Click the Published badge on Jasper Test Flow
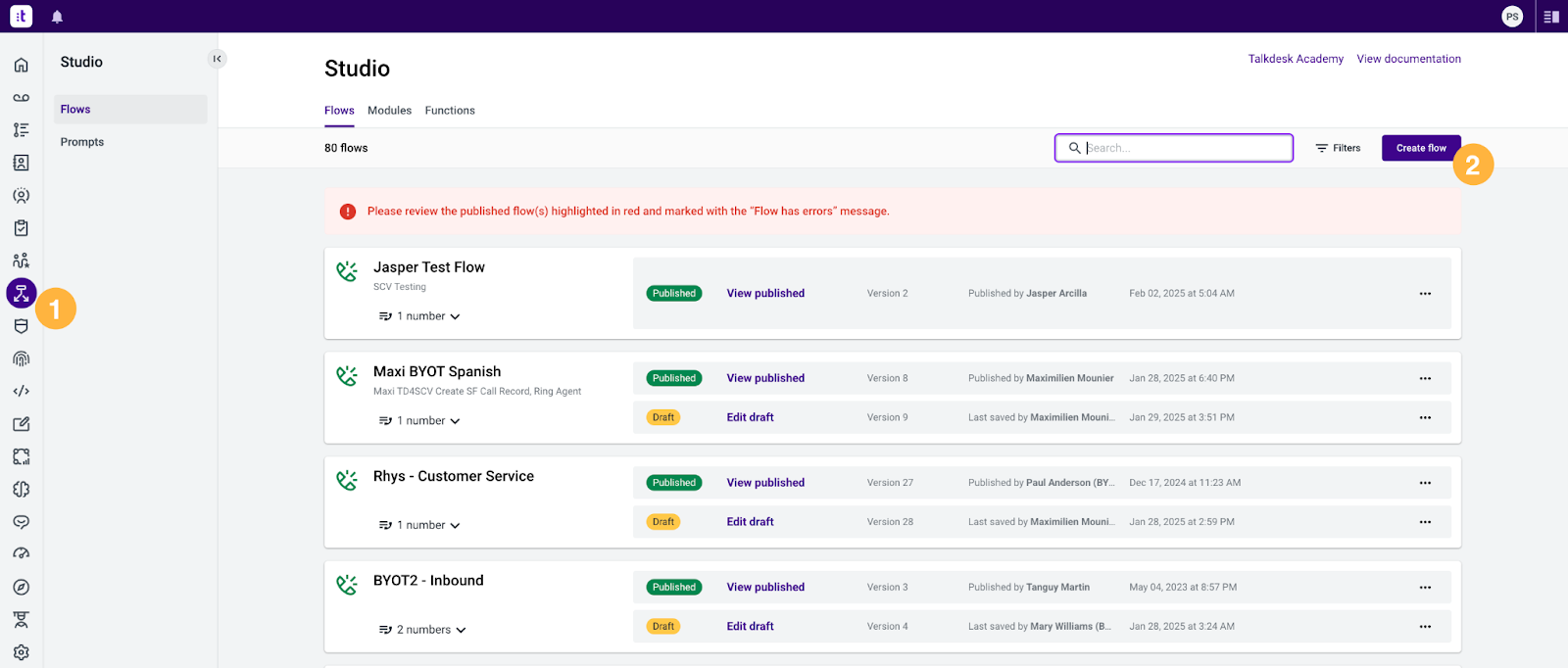The height and width of the screenshot is (668, 1568). point(674,294)
